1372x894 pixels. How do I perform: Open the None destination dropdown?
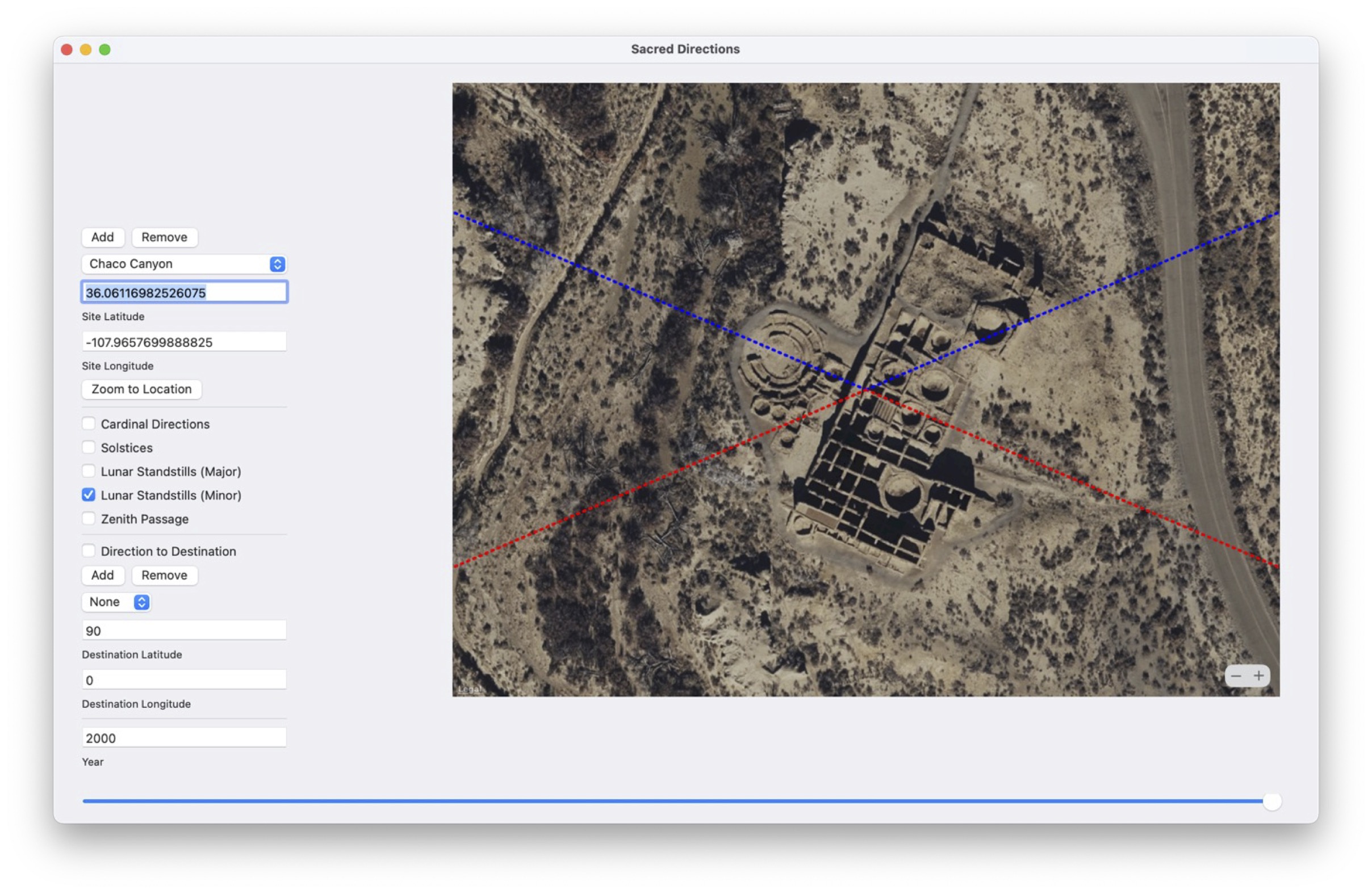tap(116, 602)
